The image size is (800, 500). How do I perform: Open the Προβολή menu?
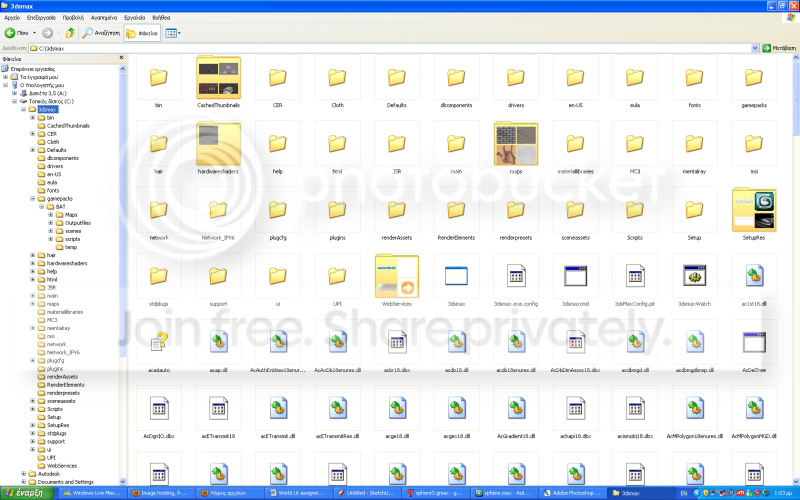coord(73,17)
